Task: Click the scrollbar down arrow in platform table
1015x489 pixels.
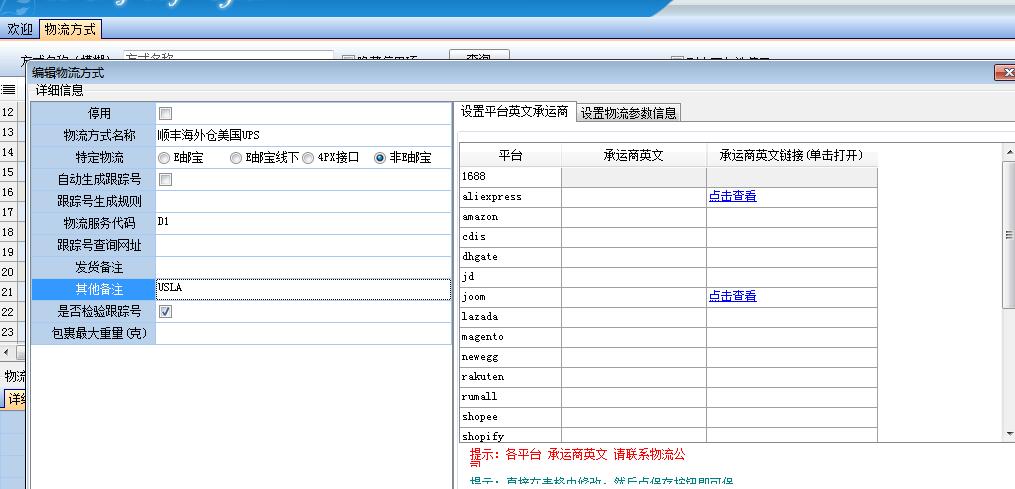Action: (x=1008, y=434)
